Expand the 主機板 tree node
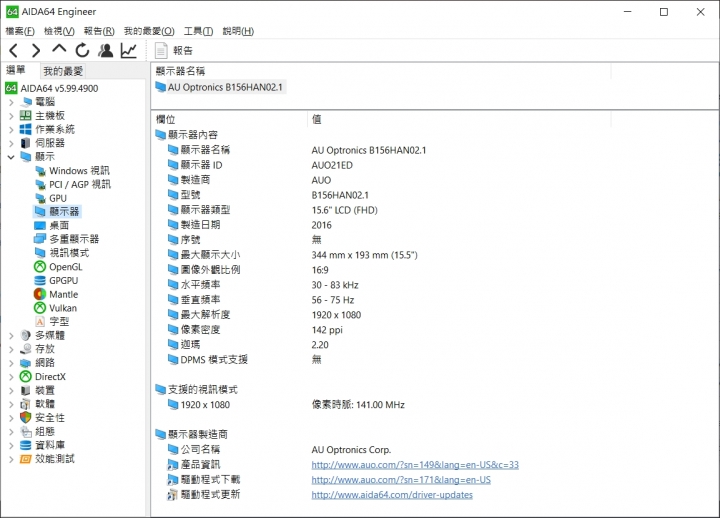 click(11, 116)
